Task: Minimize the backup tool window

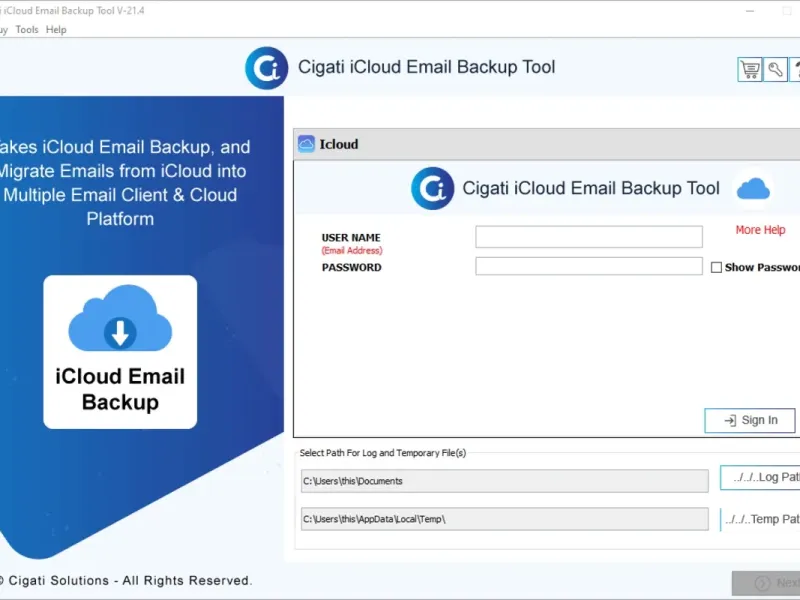Action: pos(749,11)
